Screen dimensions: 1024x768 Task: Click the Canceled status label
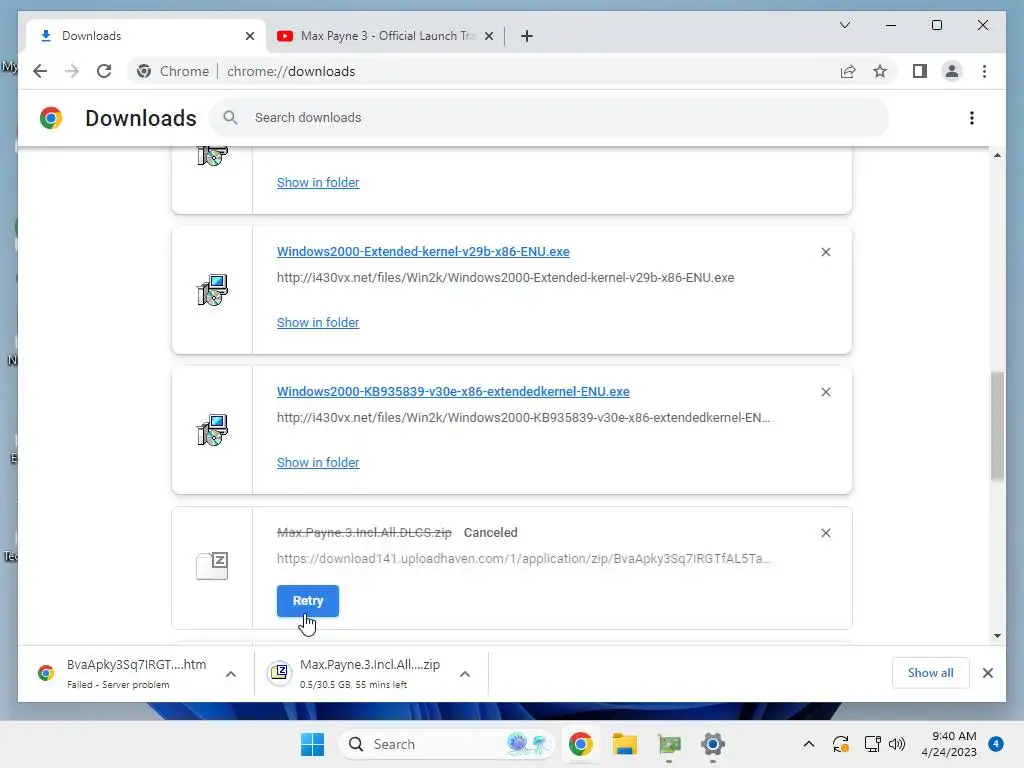tap(490, 532)
